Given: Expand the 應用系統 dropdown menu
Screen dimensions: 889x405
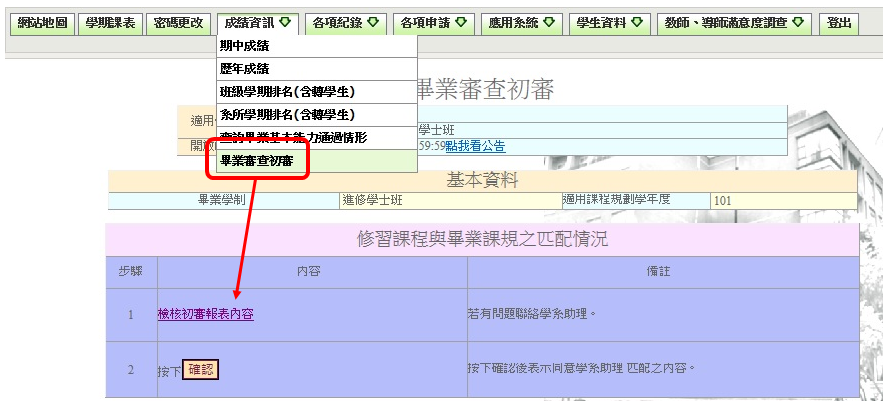Looking at the screenshot, I should 522,23.
